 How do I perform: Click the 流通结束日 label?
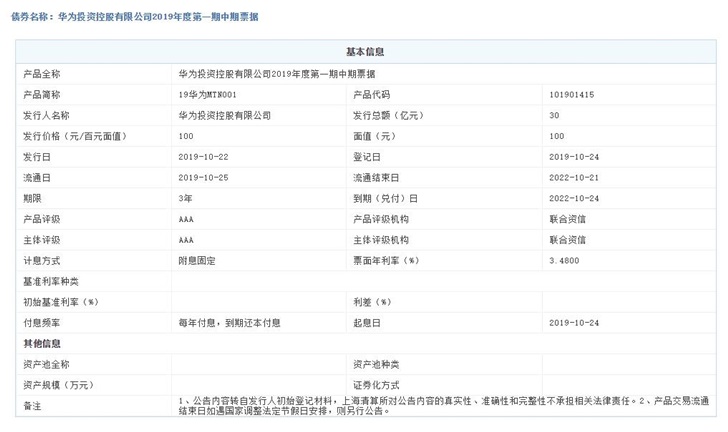[x=376, y=177]
